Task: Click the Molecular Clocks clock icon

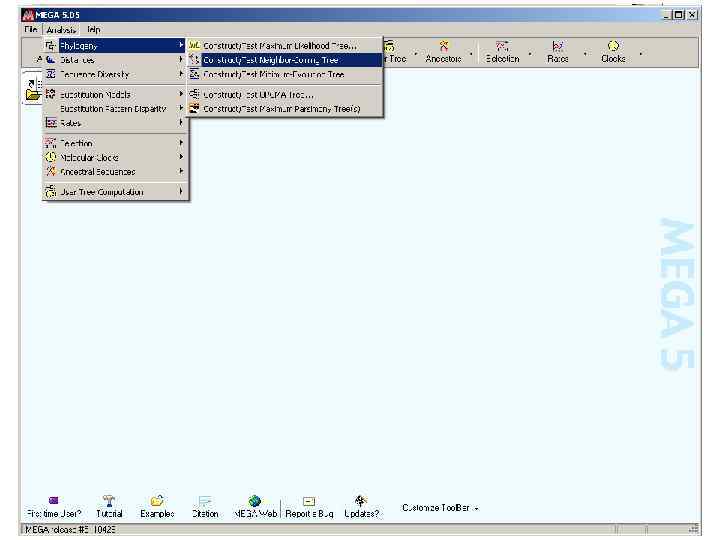Action: [x=51, y=157]
